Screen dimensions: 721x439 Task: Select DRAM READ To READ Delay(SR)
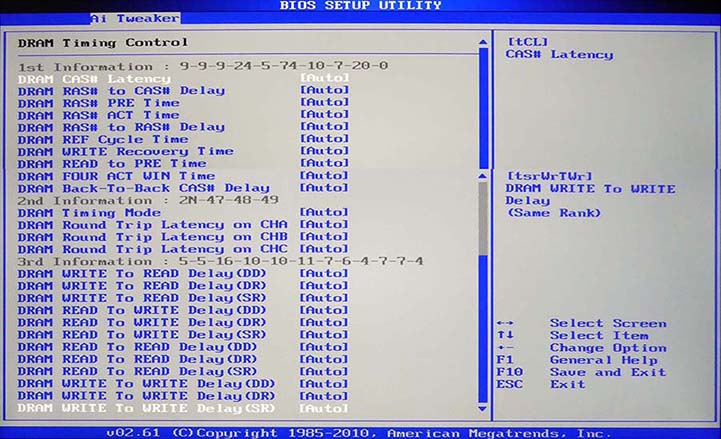183,371
